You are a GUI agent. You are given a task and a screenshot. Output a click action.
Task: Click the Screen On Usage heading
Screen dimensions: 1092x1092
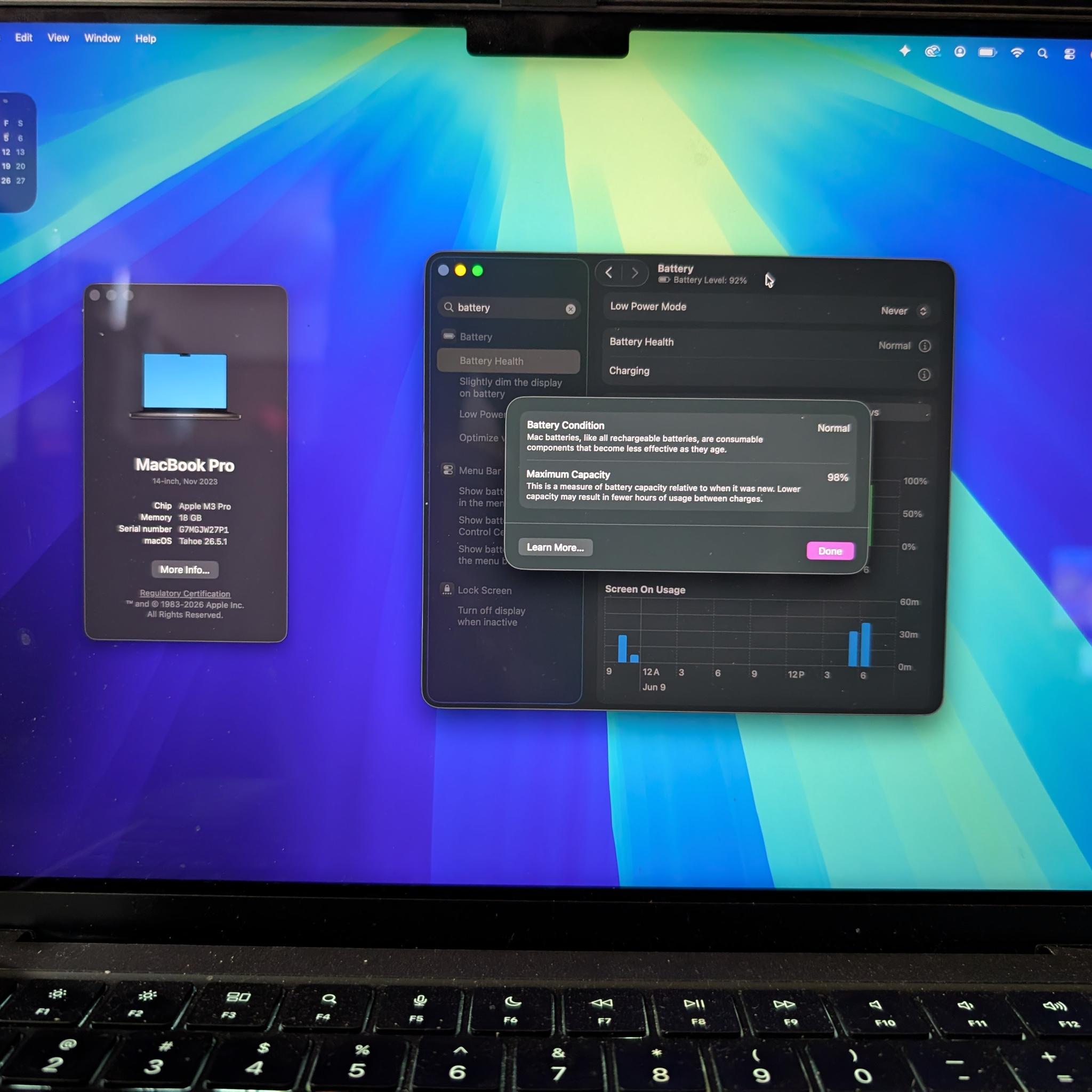pos(645,590)
